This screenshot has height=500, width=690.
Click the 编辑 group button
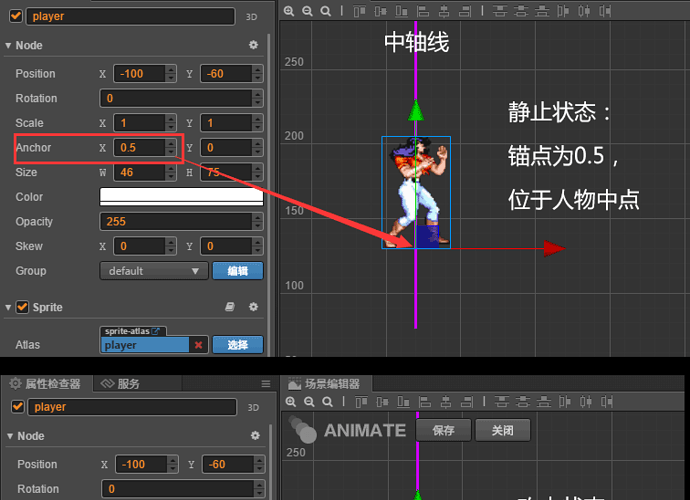[238, 271]
